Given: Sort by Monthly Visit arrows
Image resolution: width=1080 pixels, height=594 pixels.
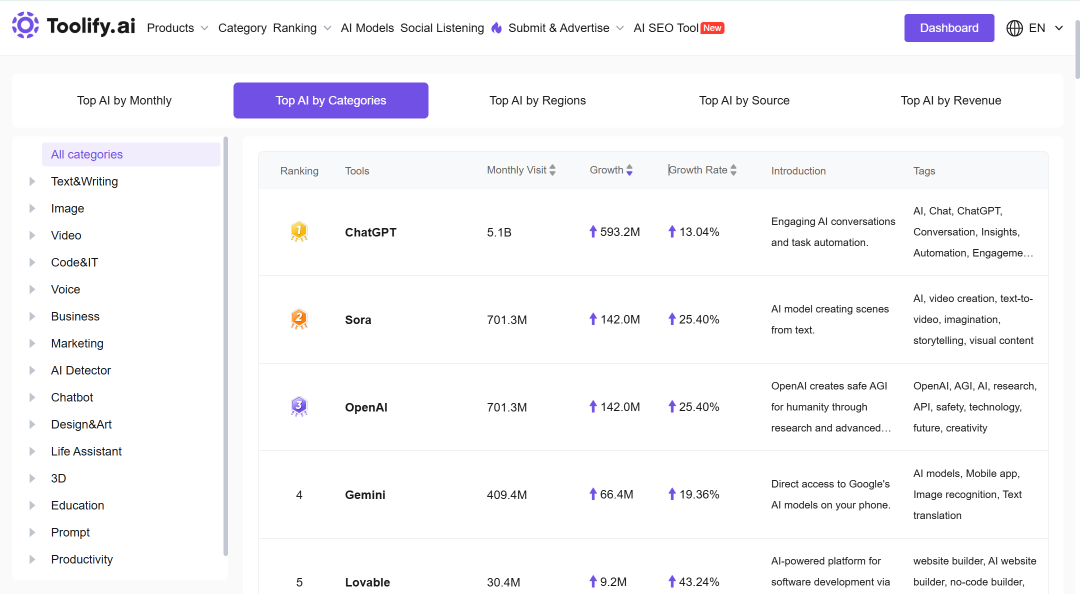Looking at the screenshot, I should click(552, 170).
